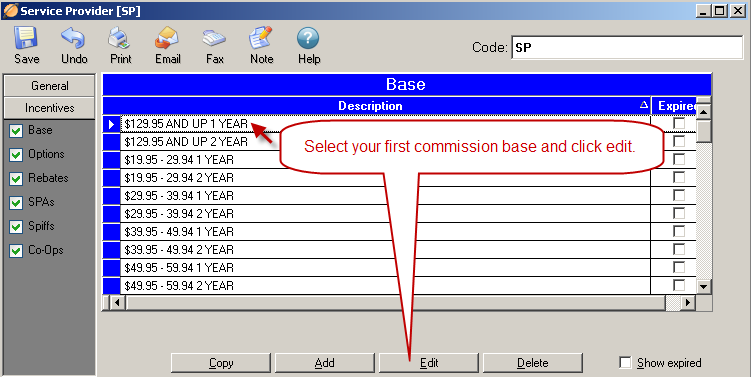Open the General tab

tap(49, 86)
